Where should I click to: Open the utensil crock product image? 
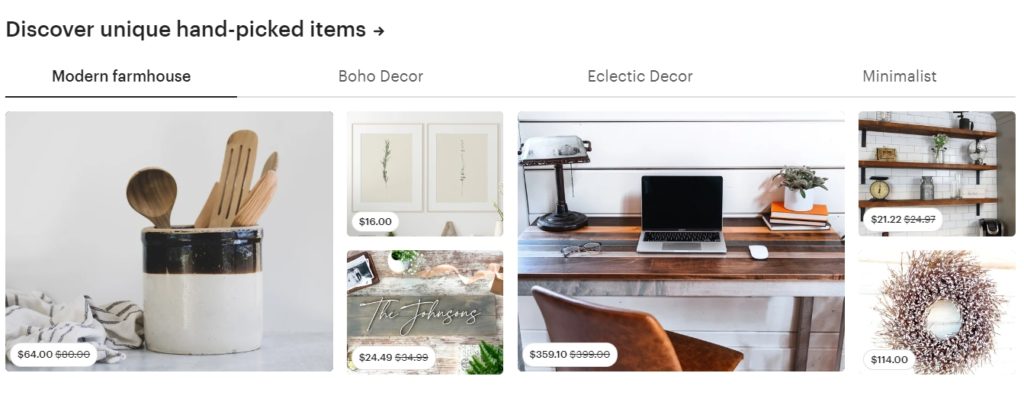[169, 241]
